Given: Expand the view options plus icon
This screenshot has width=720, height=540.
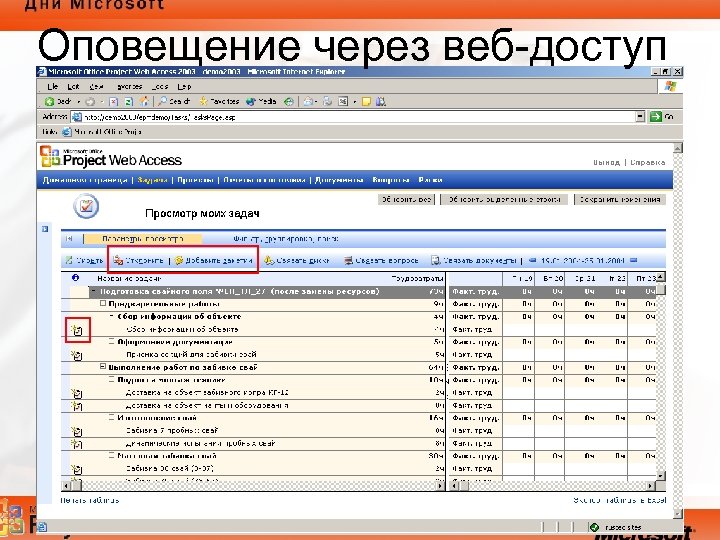Looking at the screenshot, I should tap(69, 239).
